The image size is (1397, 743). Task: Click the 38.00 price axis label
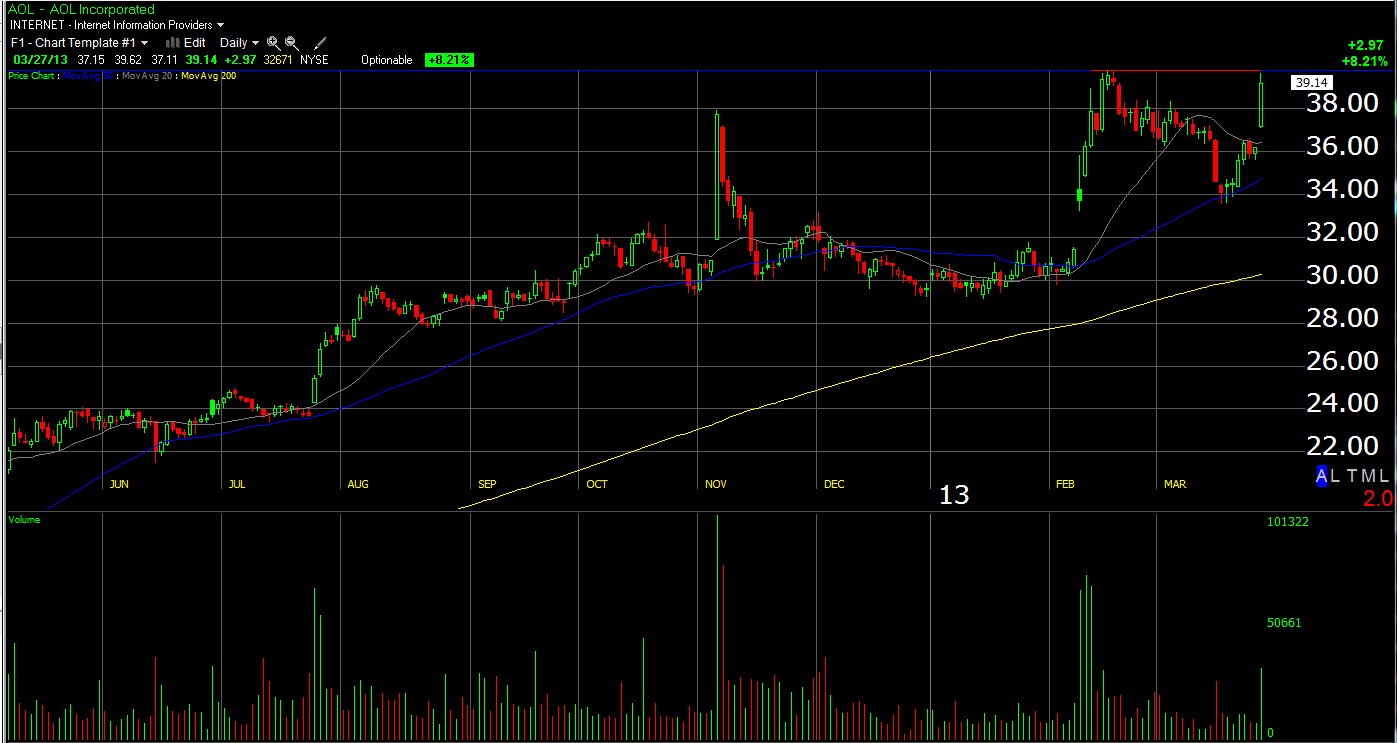click(x=1343, y=103)
